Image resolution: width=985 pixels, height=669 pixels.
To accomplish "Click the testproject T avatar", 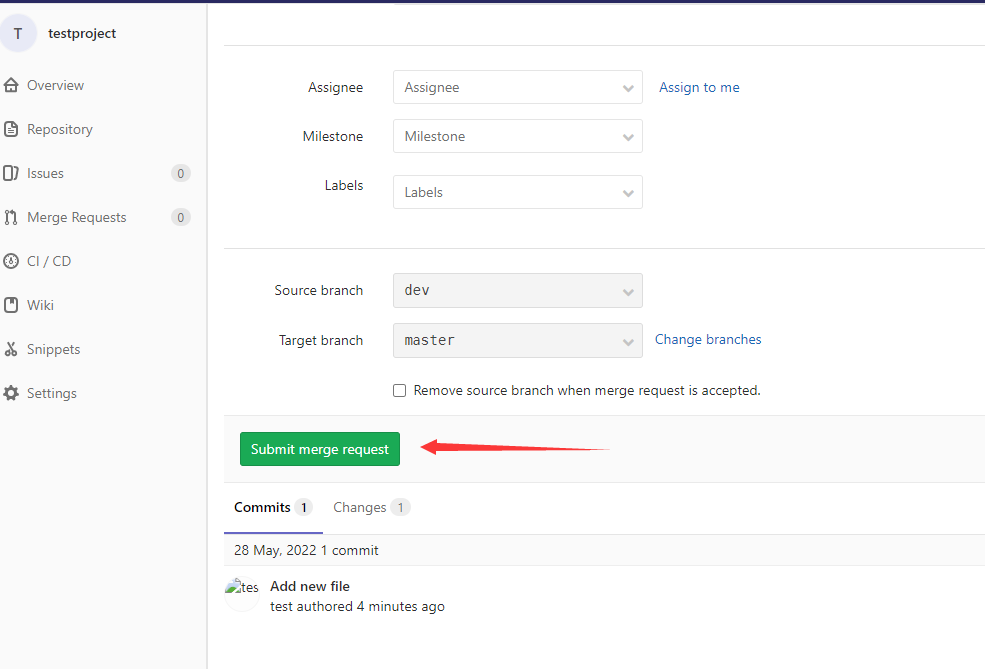I will [x=18, y=33].
